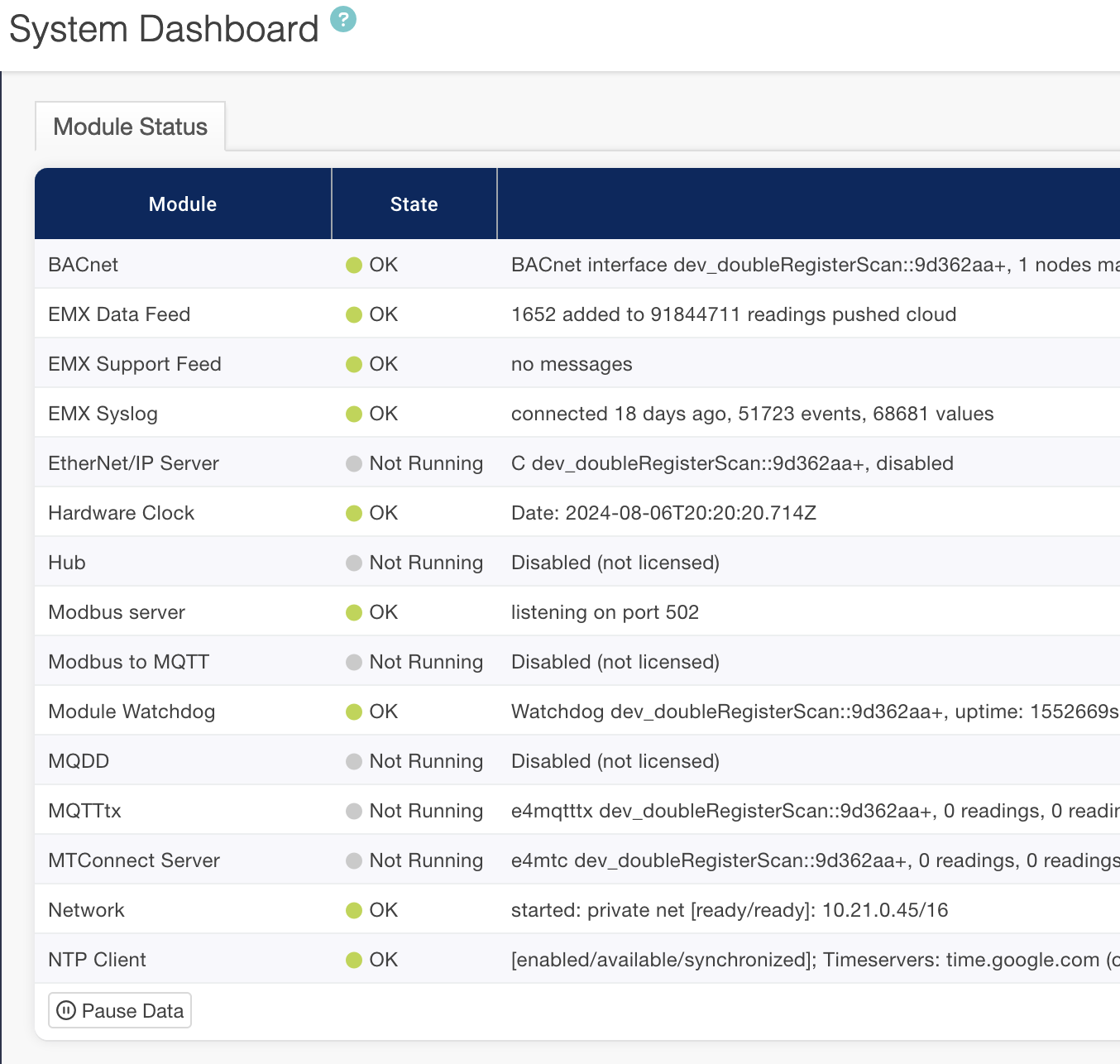Open the Module Status tab
Image resolution: width=1120 pixels, height=1064 pixels.
point(130,127)
